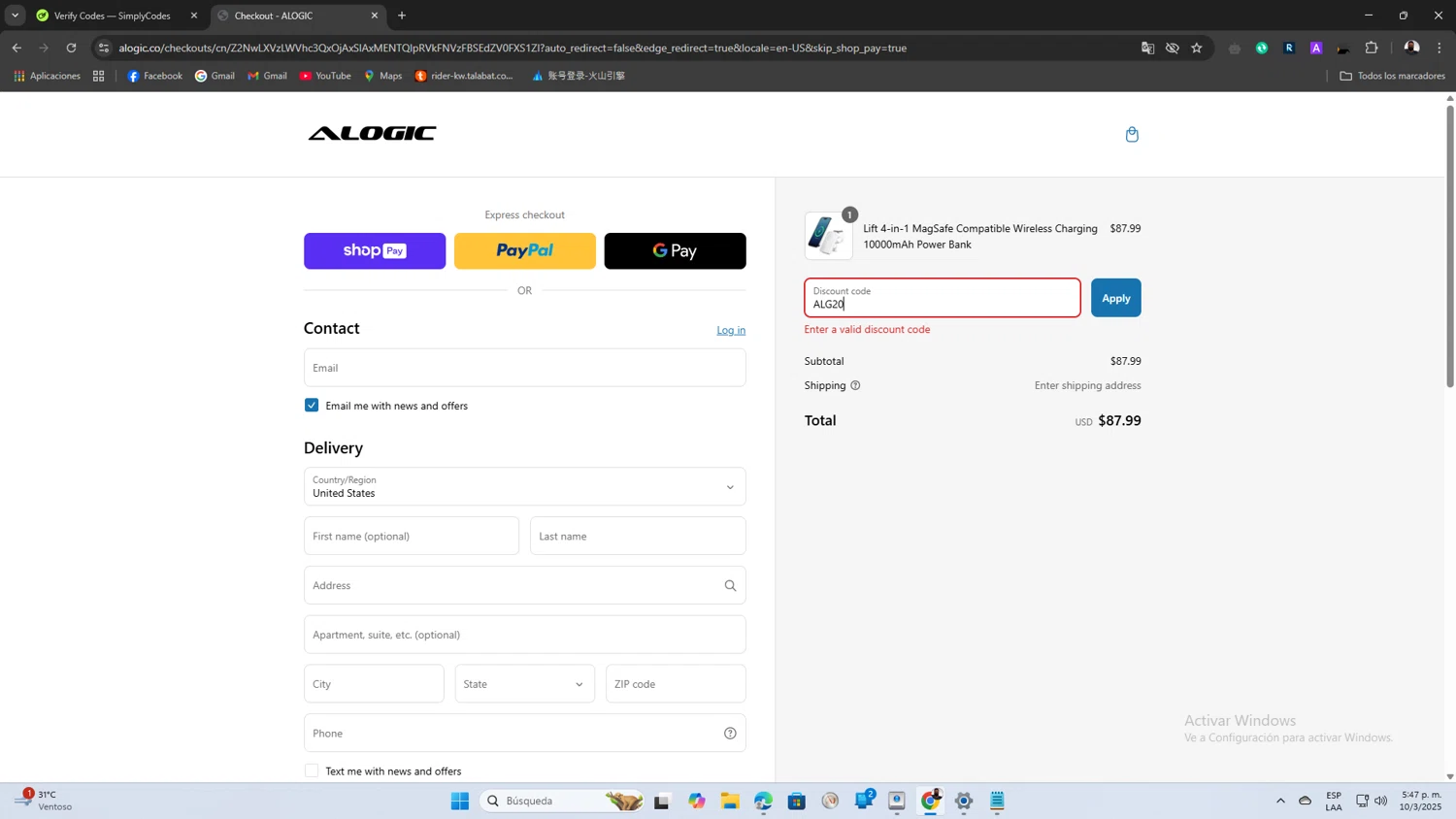Click the Apartment, suite field
The image size is (1456, 819).
(524, 635)
